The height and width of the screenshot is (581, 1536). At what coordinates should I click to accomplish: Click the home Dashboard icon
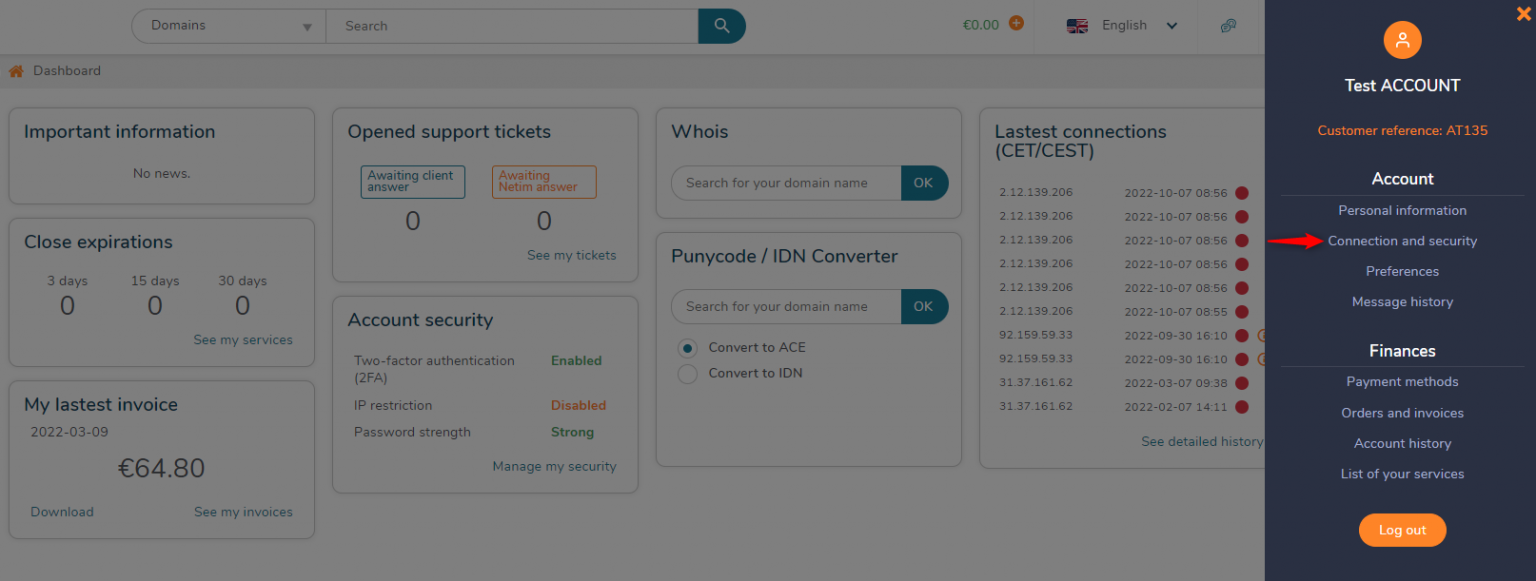tap(15, 70)
